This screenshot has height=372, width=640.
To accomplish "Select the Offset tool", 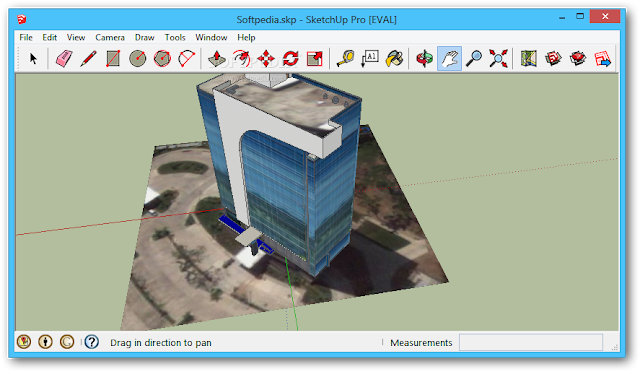I will click(x=241, y=59).
